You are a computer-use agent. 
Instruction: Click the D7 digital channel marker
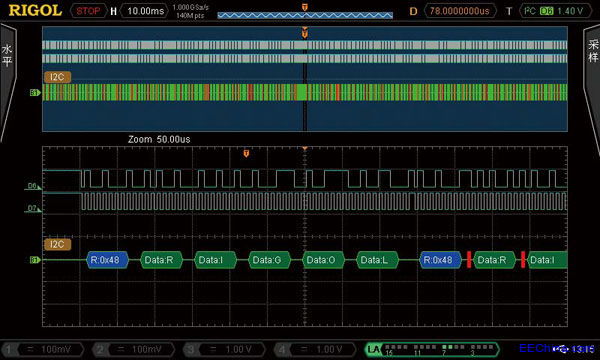pyautogui.click(x=33, y=209)
